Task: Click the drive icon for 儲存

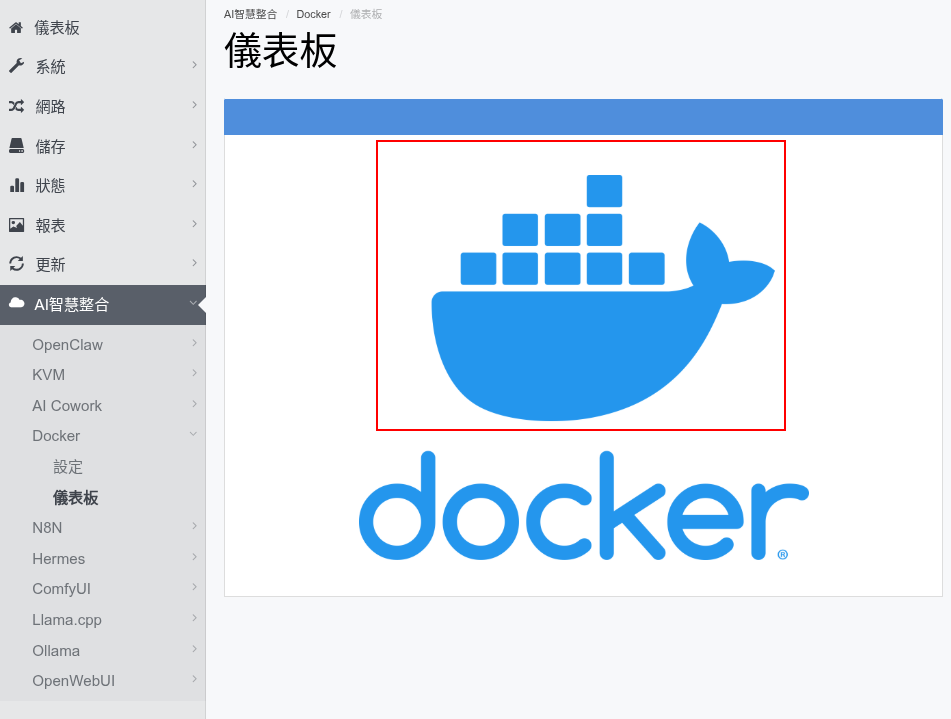Action: coord(16,146)
